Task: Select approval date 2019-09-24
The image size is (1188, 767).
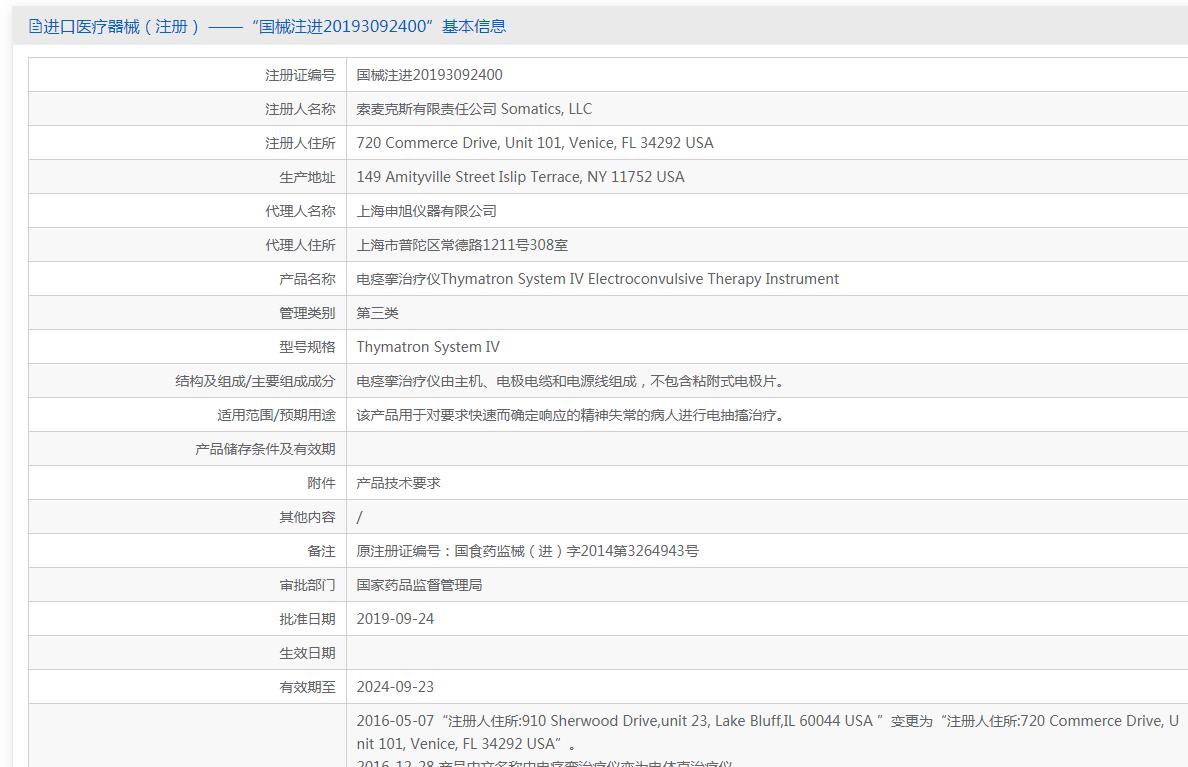Action: (x=395, y=620)
